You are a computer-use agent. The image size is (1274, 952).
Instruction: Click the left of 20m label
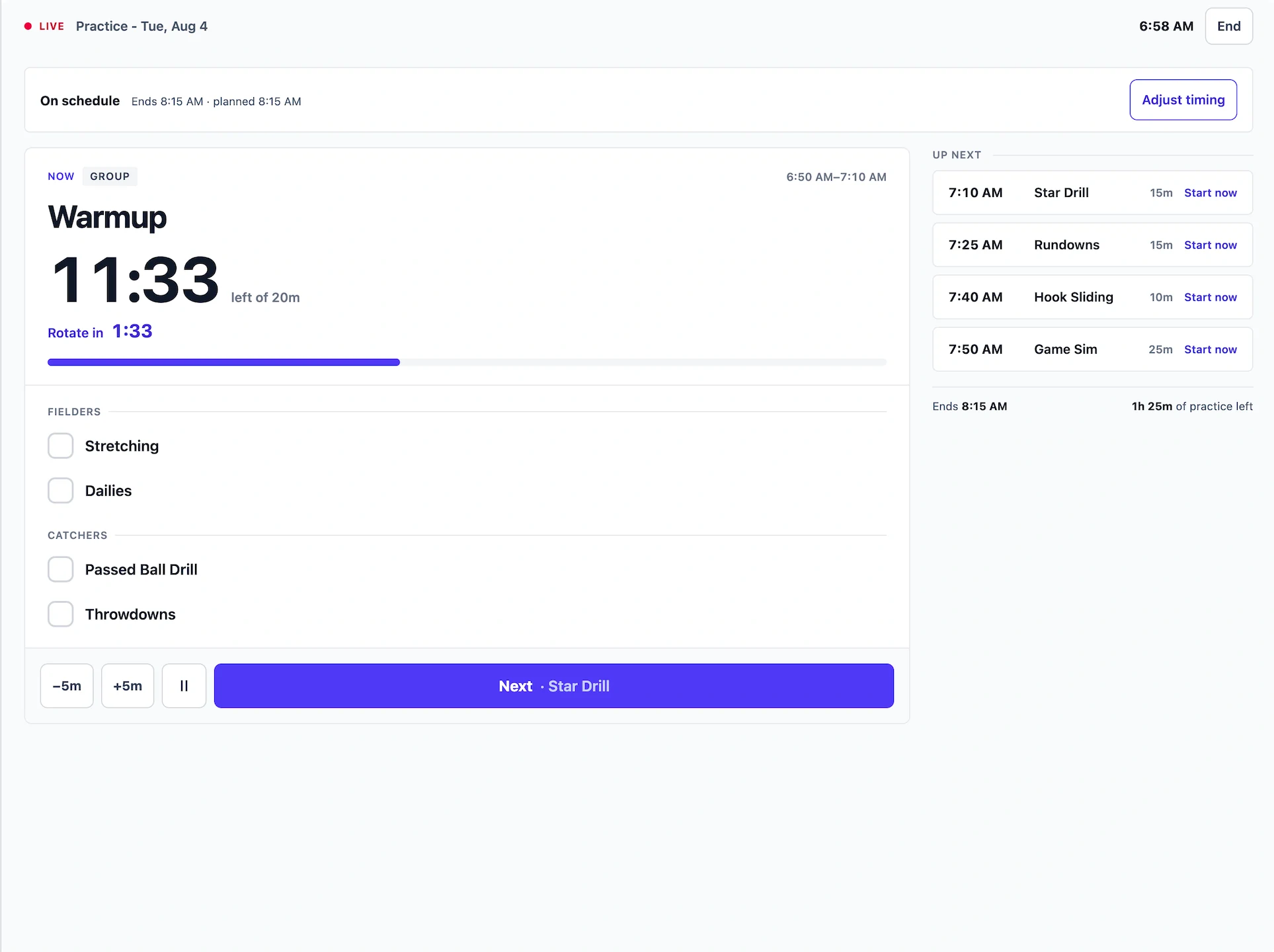coord(265,297)
